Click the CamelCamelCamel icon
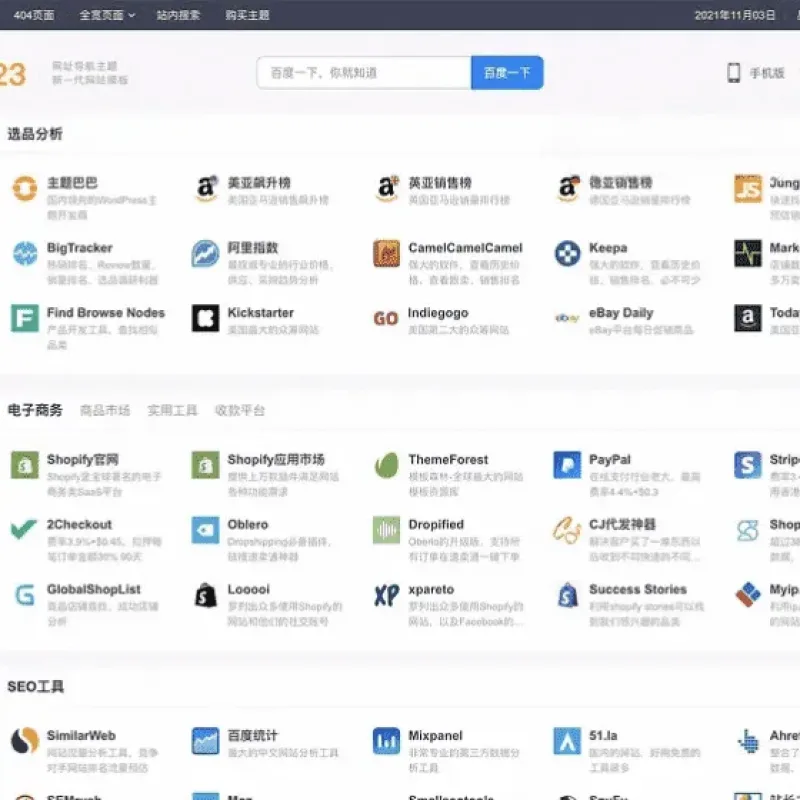This screenshot has height=800, width=800. (x=387, y=254)
